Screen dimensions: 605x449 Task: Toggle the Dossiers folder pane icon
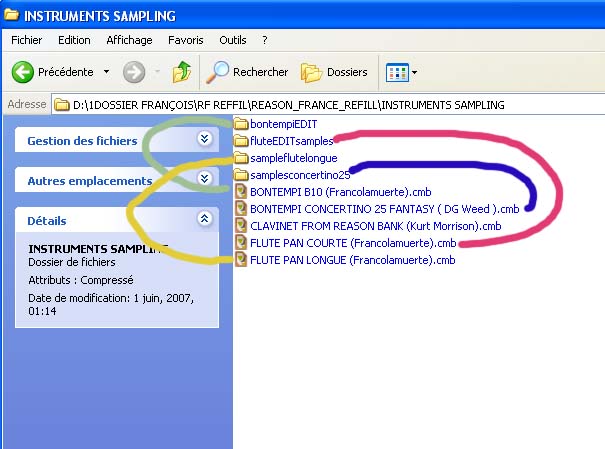click(311, 73)
